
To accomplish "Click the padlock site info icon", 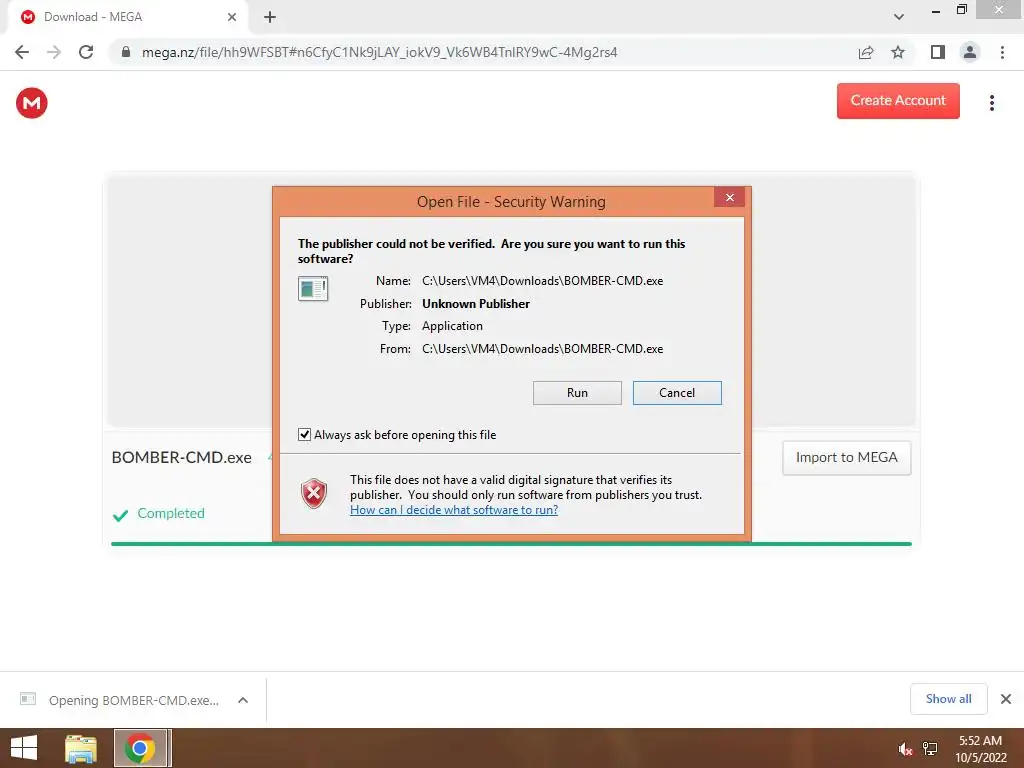I will [x=125, y=52].
